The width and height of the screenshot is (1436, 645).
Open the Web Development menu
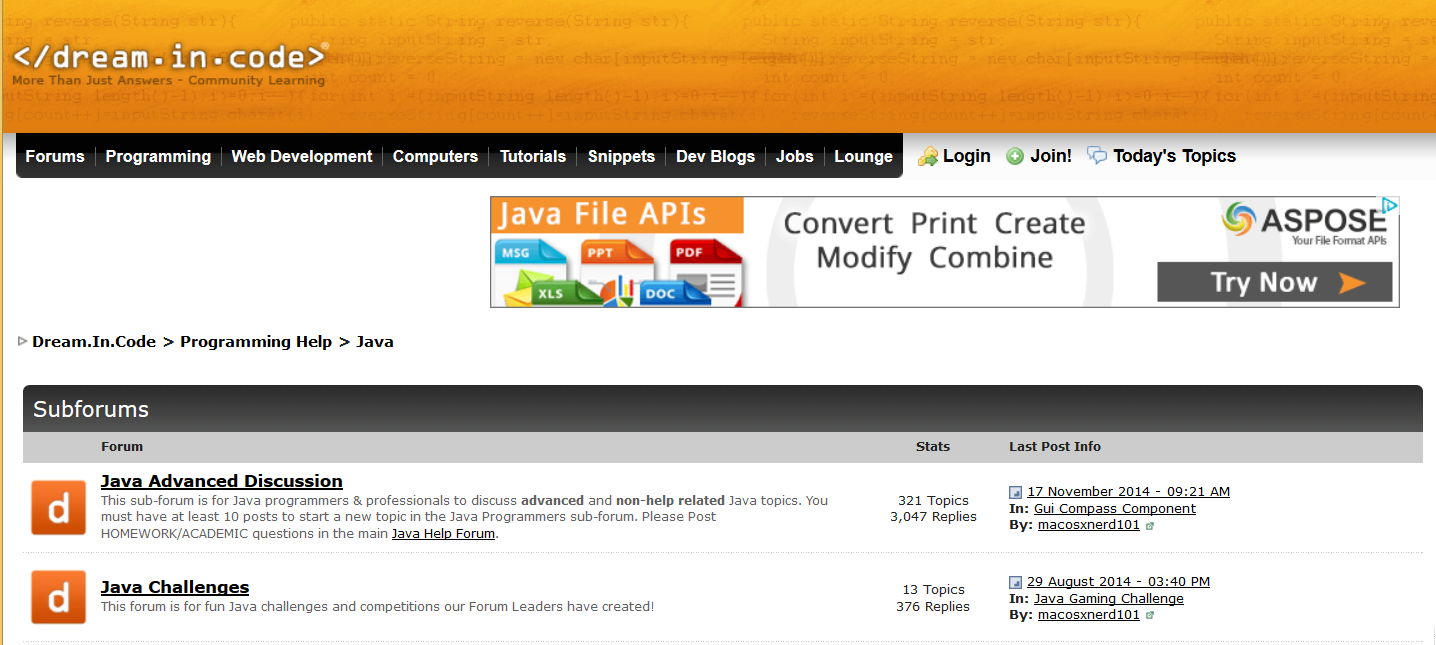[302, 156]
